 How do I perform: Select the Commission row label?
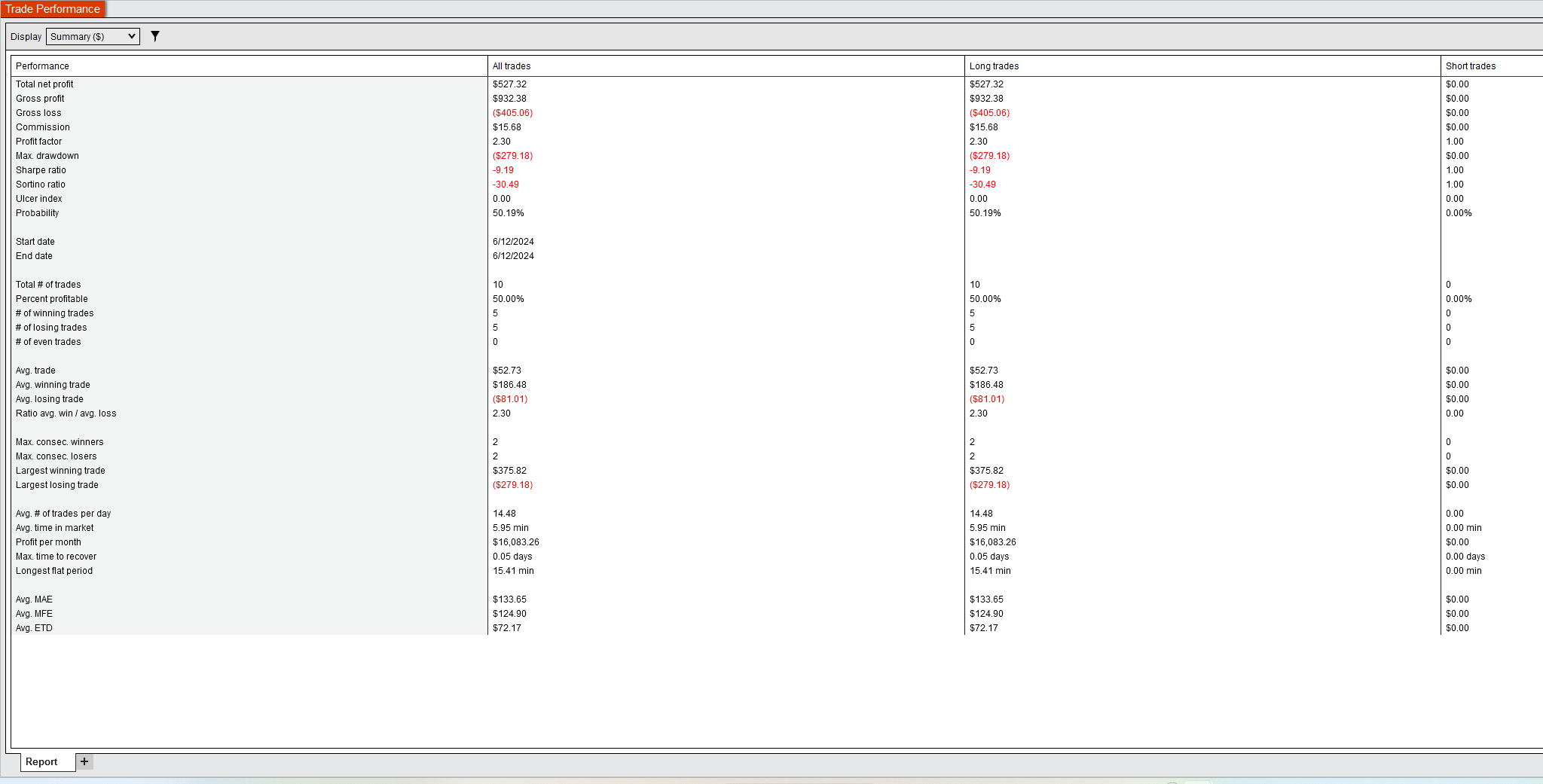pyautogui.click(x=43, y=127)
